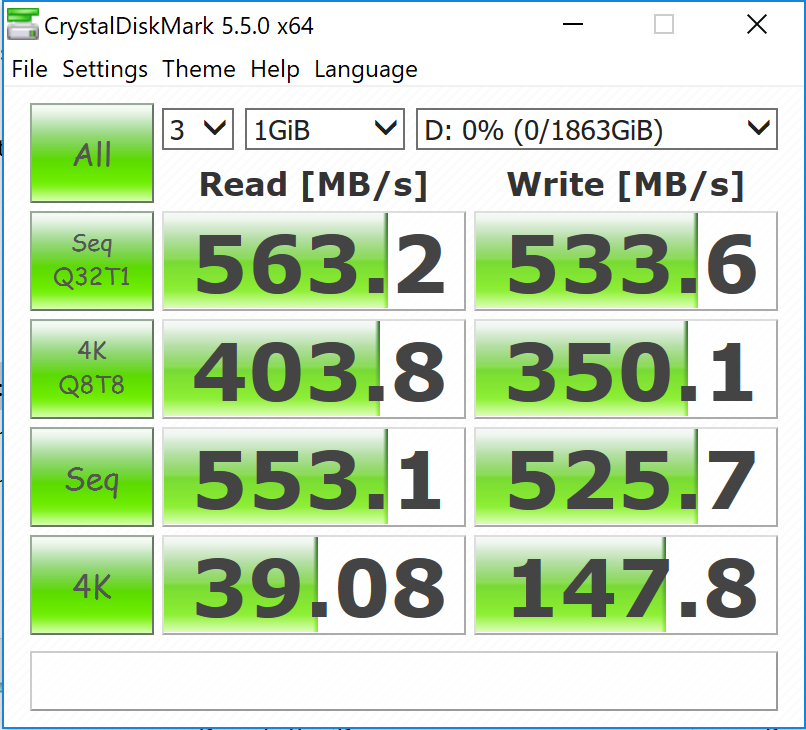
Task: Click the Write [MB/s] column header
Action: point(626,185)
